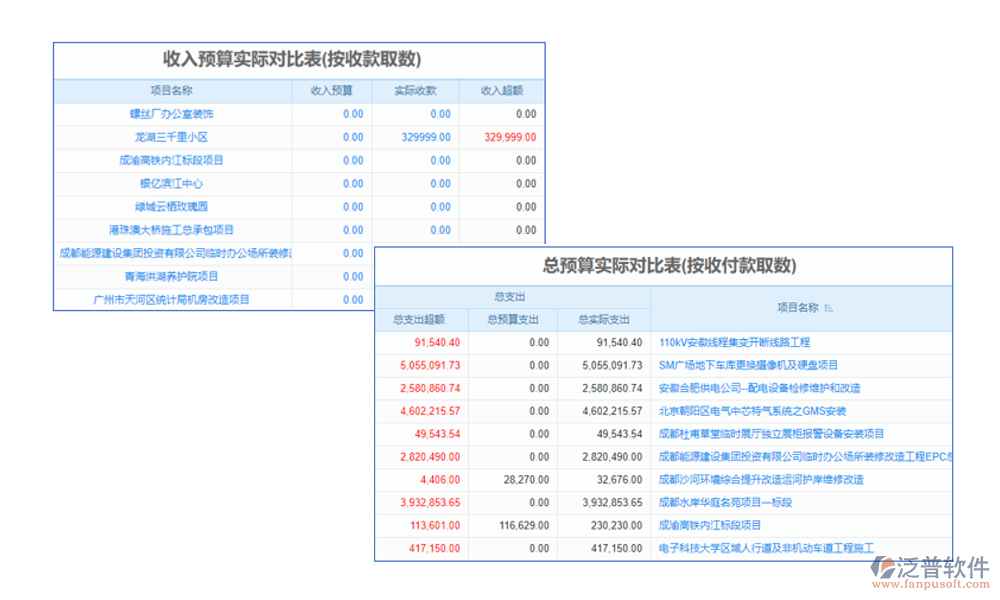Viewport: 1000px width, 600px height.
Task: Open the 青海洪湖养护院项目 link
Action: (171, 276)
